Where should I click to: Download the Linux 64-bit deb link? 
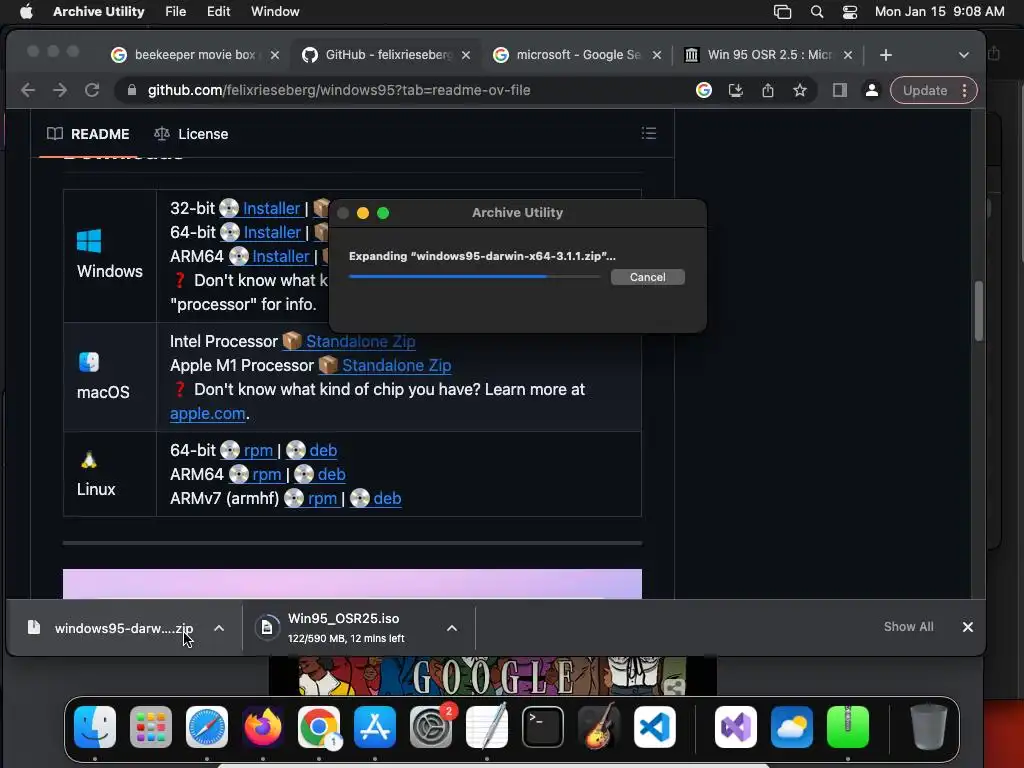(x=323, y=451)
